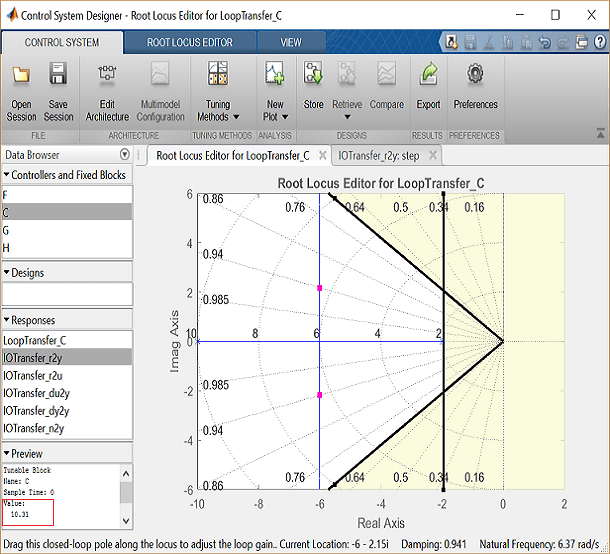Click the Root Locus plot title
This screenshot has width=610, height=554.
[x=381, y=183]
